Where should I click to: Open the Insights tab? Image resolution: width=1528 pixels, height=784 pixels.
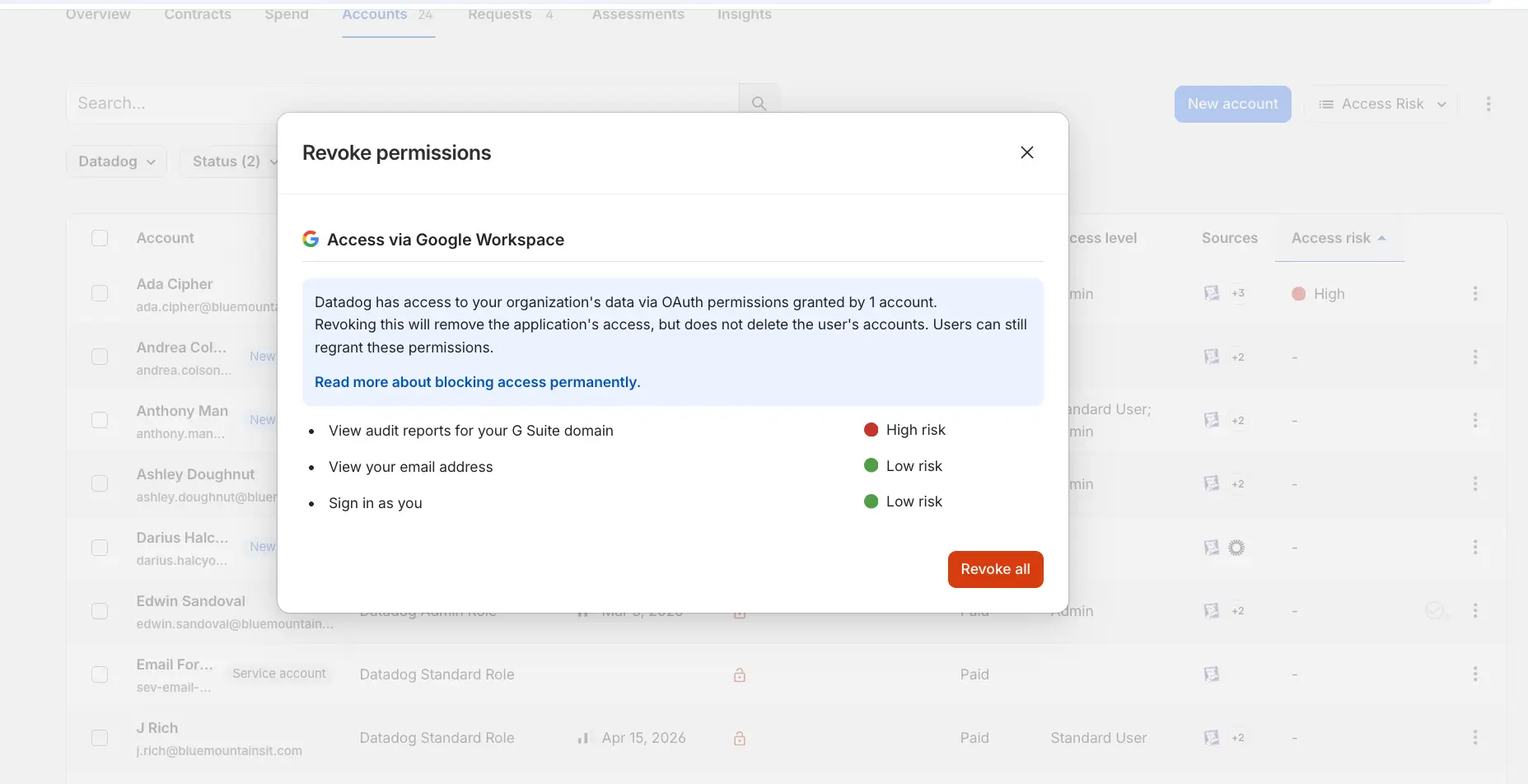743,14
